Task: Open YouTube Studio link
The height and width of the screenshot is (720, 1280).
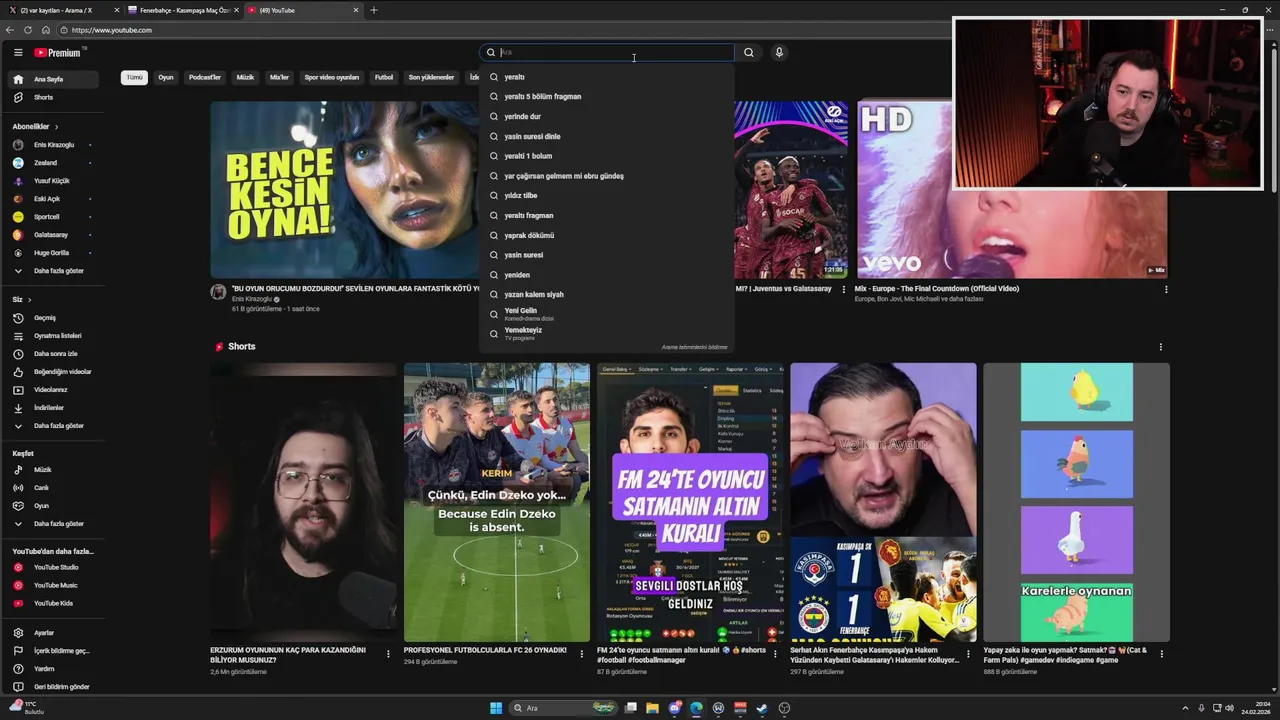Action: pos(52,567)
